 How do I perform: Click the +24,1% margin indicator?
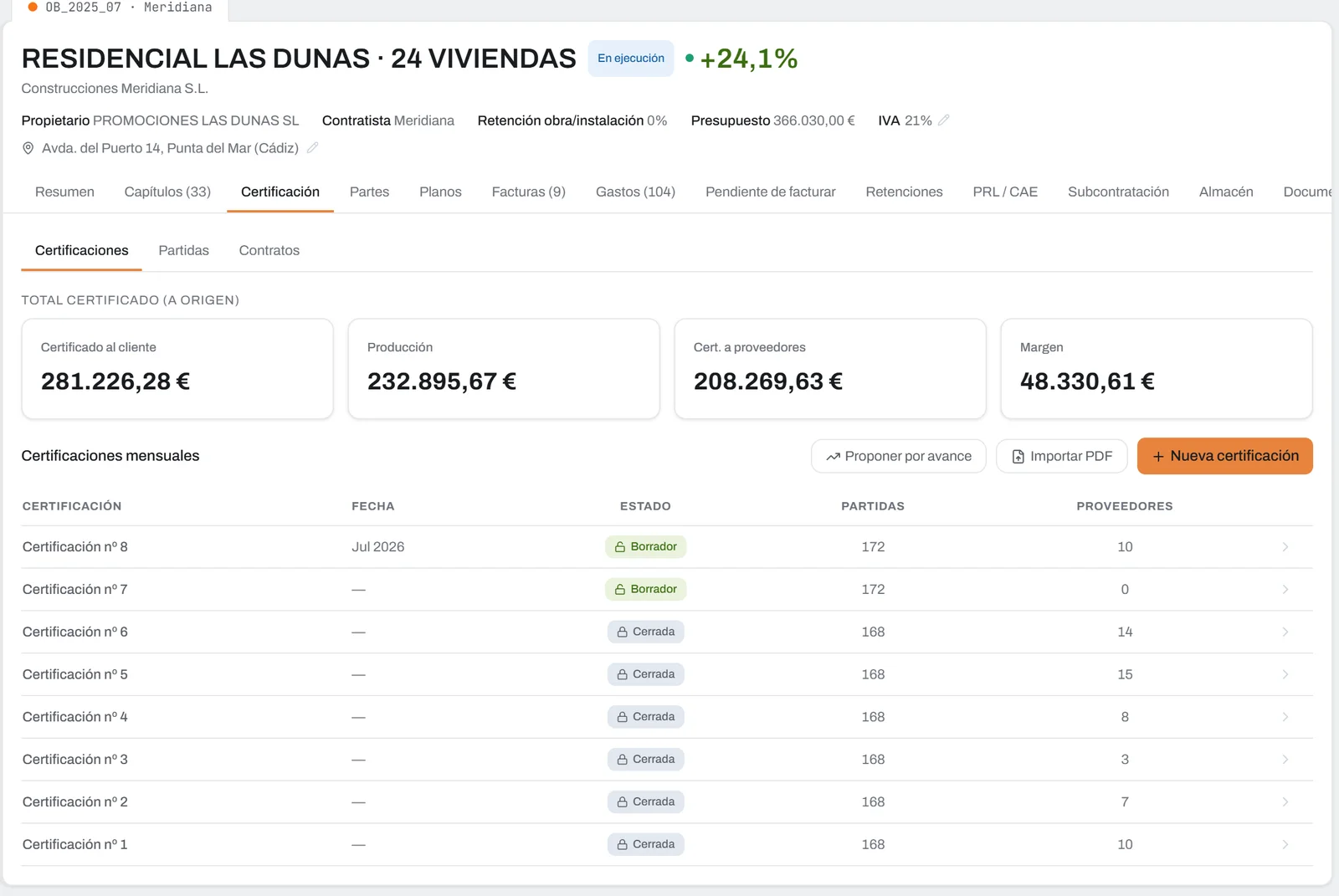(748, 59)
